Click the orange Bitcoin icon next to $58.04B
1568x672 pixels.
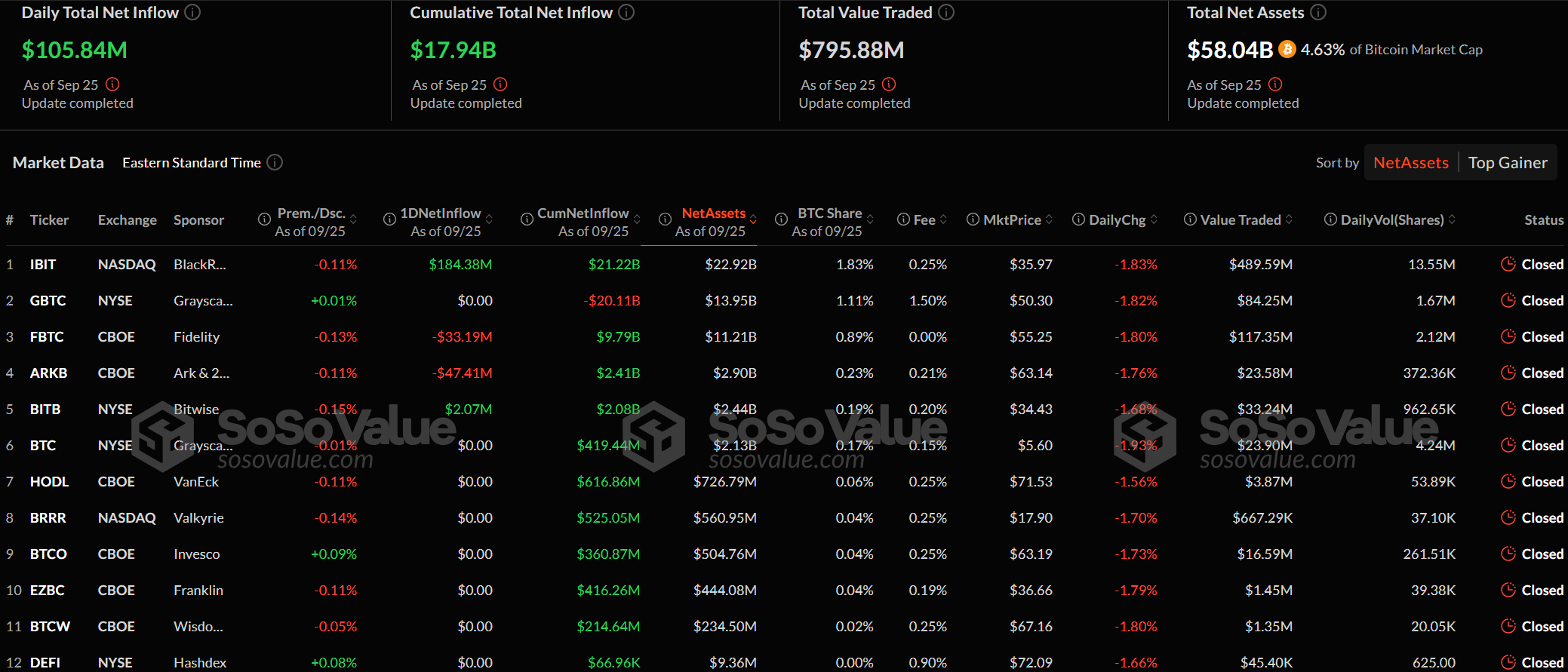(1287, 49)
